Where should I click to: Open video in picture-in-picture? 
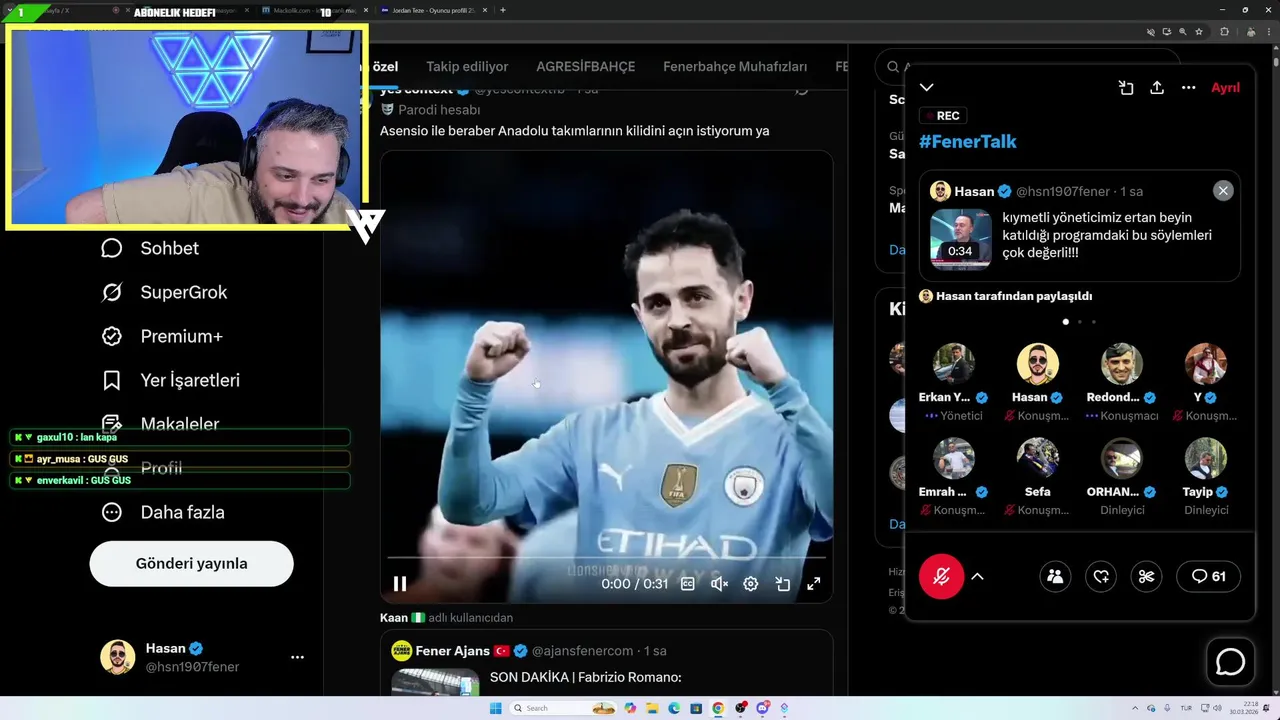click(x=783, y=584)
